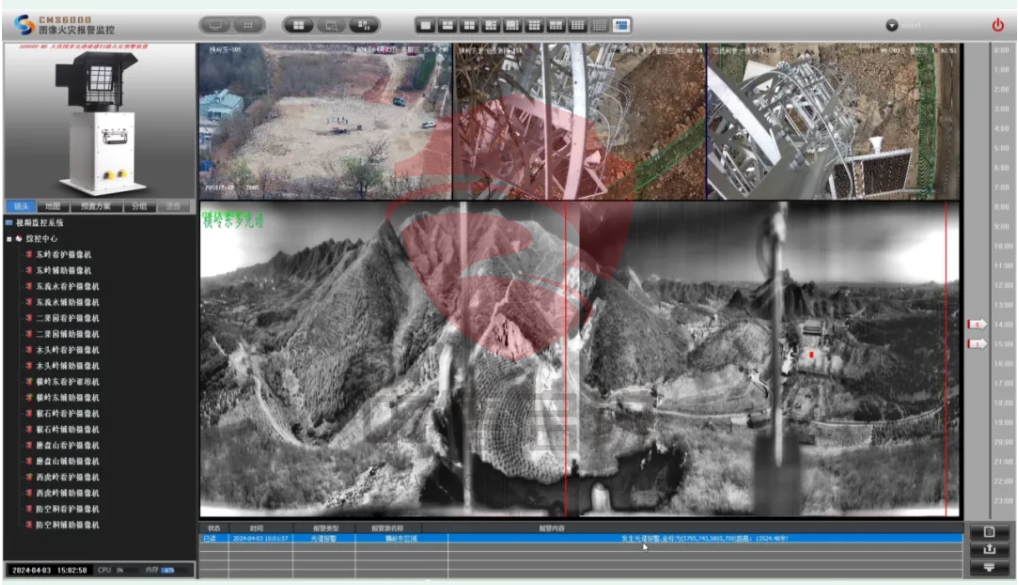1019x585 pixels.
Task: Click the red power button at top right
Action: (x=997, y=25)
